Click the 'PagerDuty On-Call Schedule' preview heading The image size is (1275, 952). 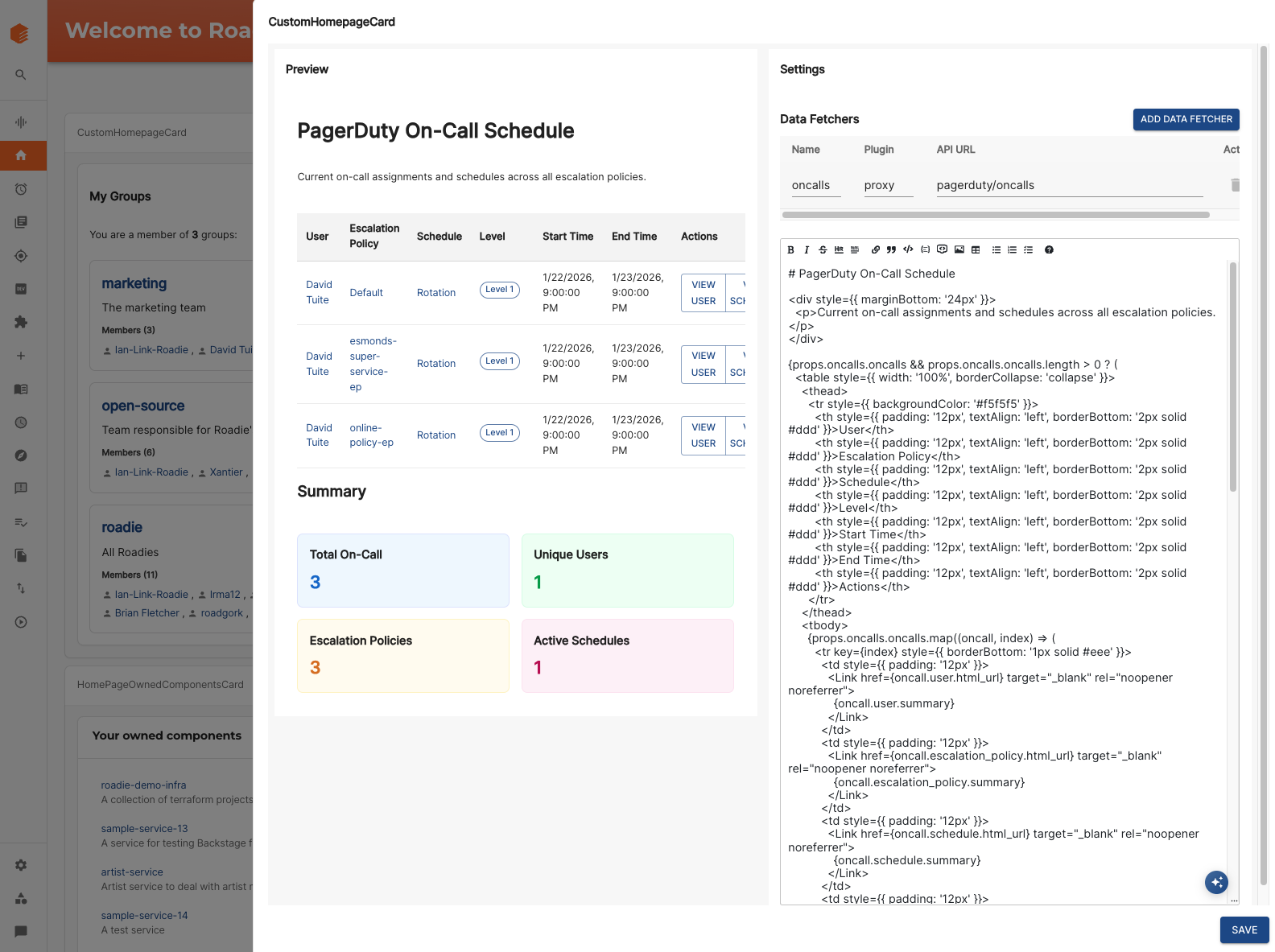tap(435, 131)
